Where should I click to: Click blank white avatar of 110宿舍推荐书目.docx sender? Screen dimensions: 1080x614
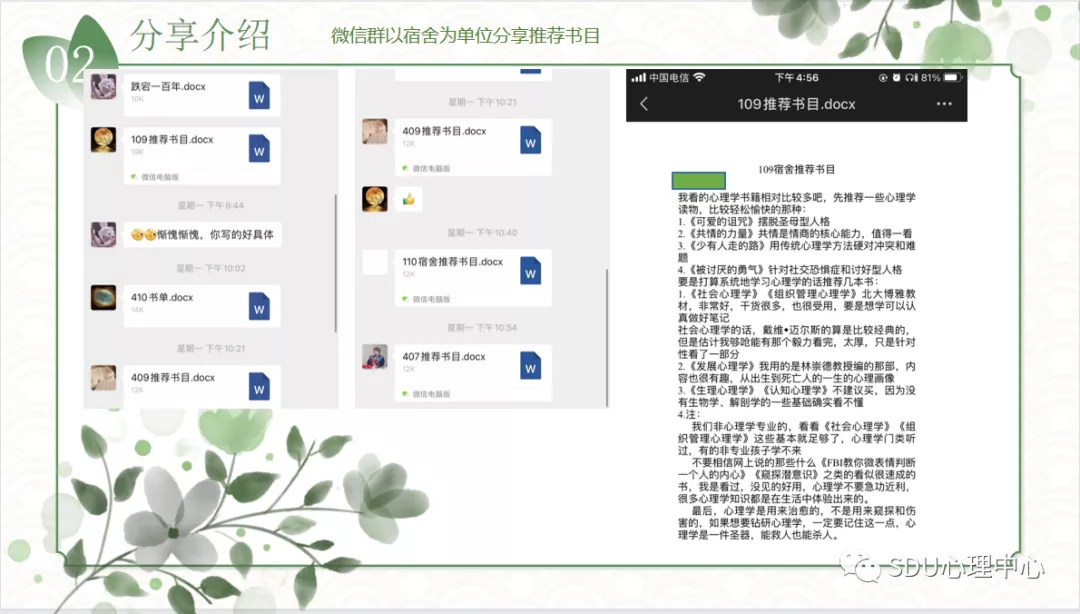tap(375, 262)
